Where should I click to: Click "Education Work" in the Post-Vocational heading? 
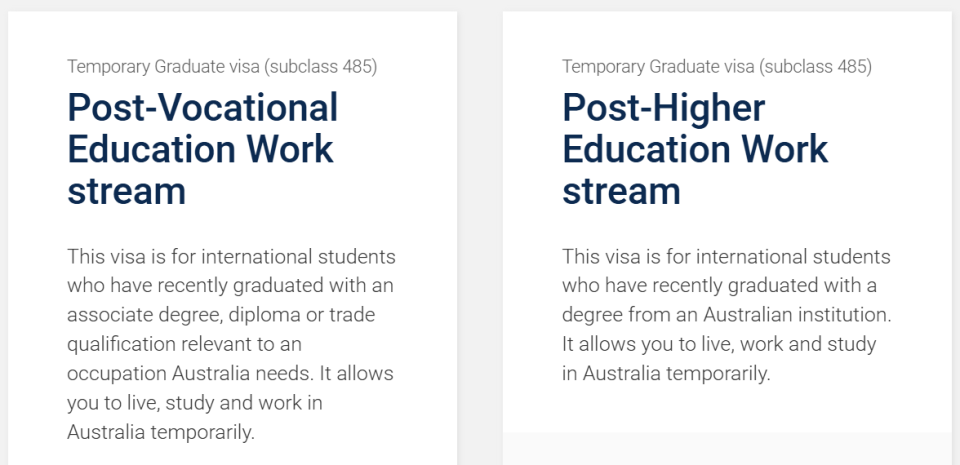200,149
